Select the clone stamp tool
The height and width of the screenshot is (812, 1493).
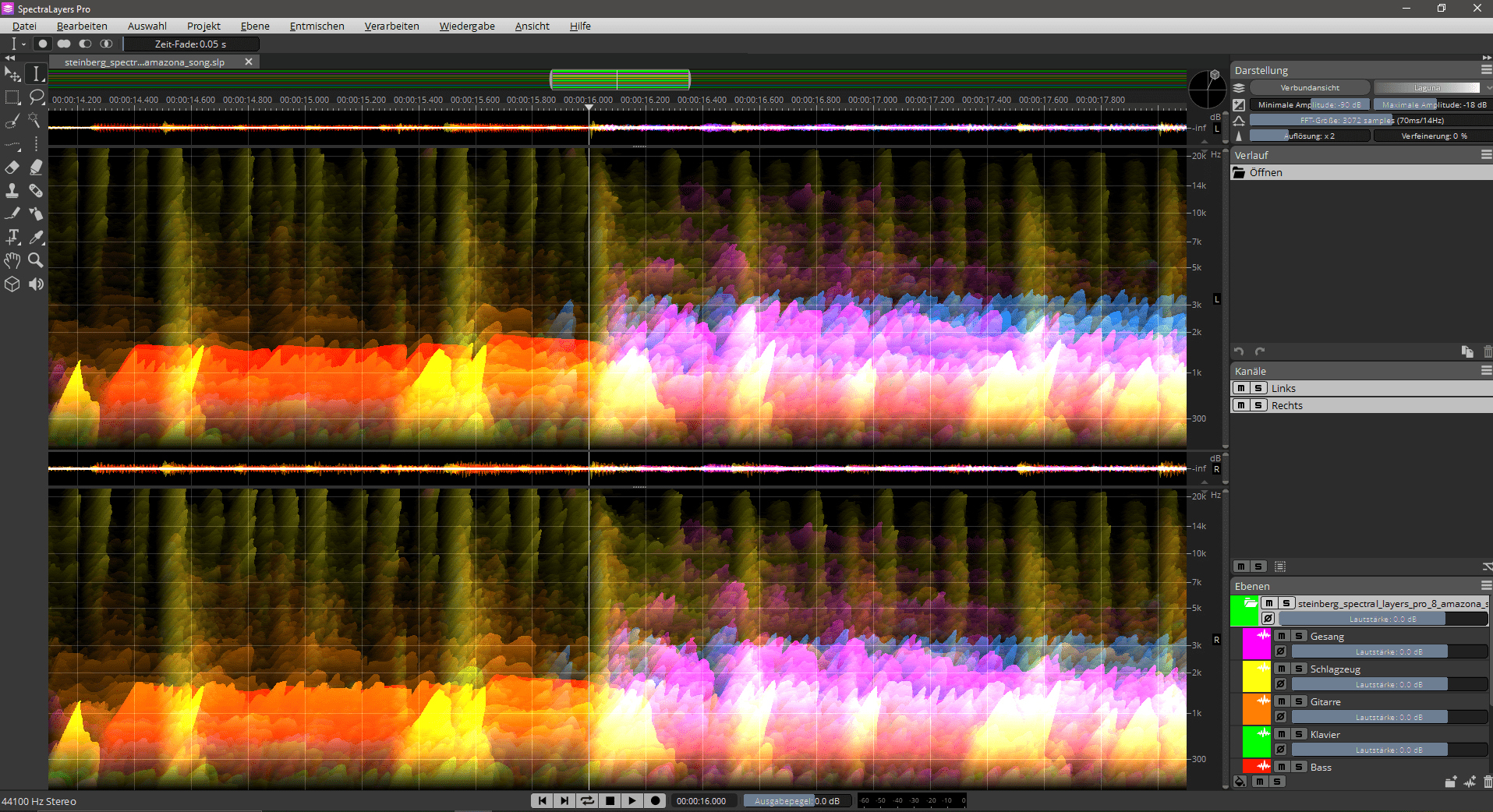click(12, 191)
